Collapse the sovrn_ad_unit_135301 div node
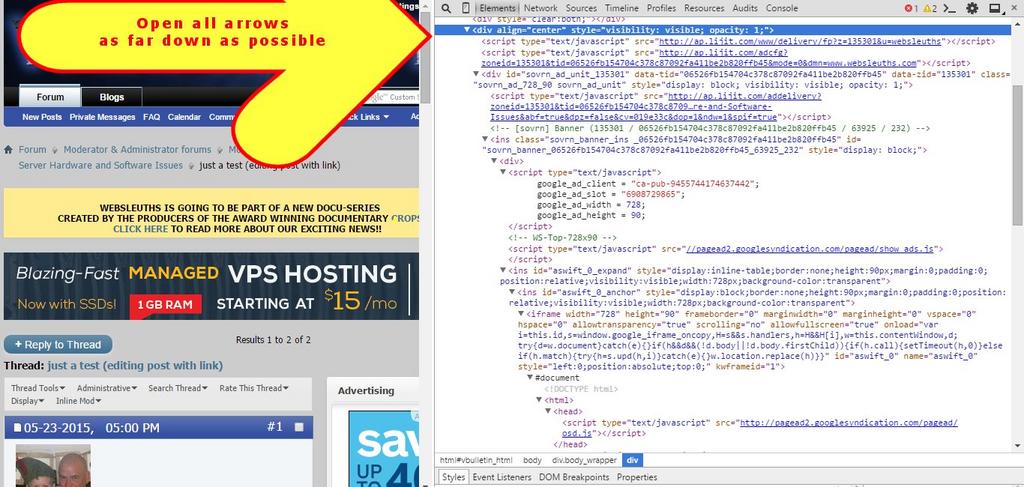Viewport: 1024px width, 487px height. click(477, 74)
